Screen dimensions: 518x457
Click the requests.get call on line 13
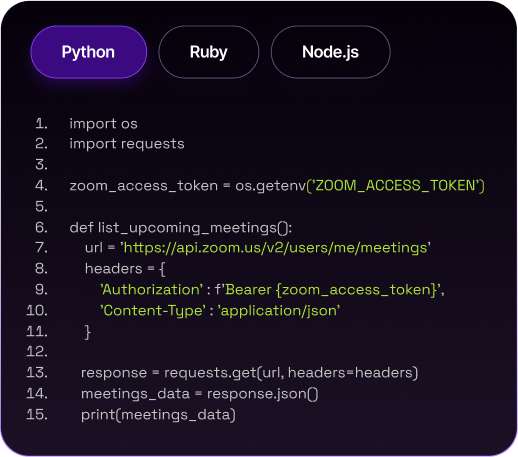tap(291, 373)
